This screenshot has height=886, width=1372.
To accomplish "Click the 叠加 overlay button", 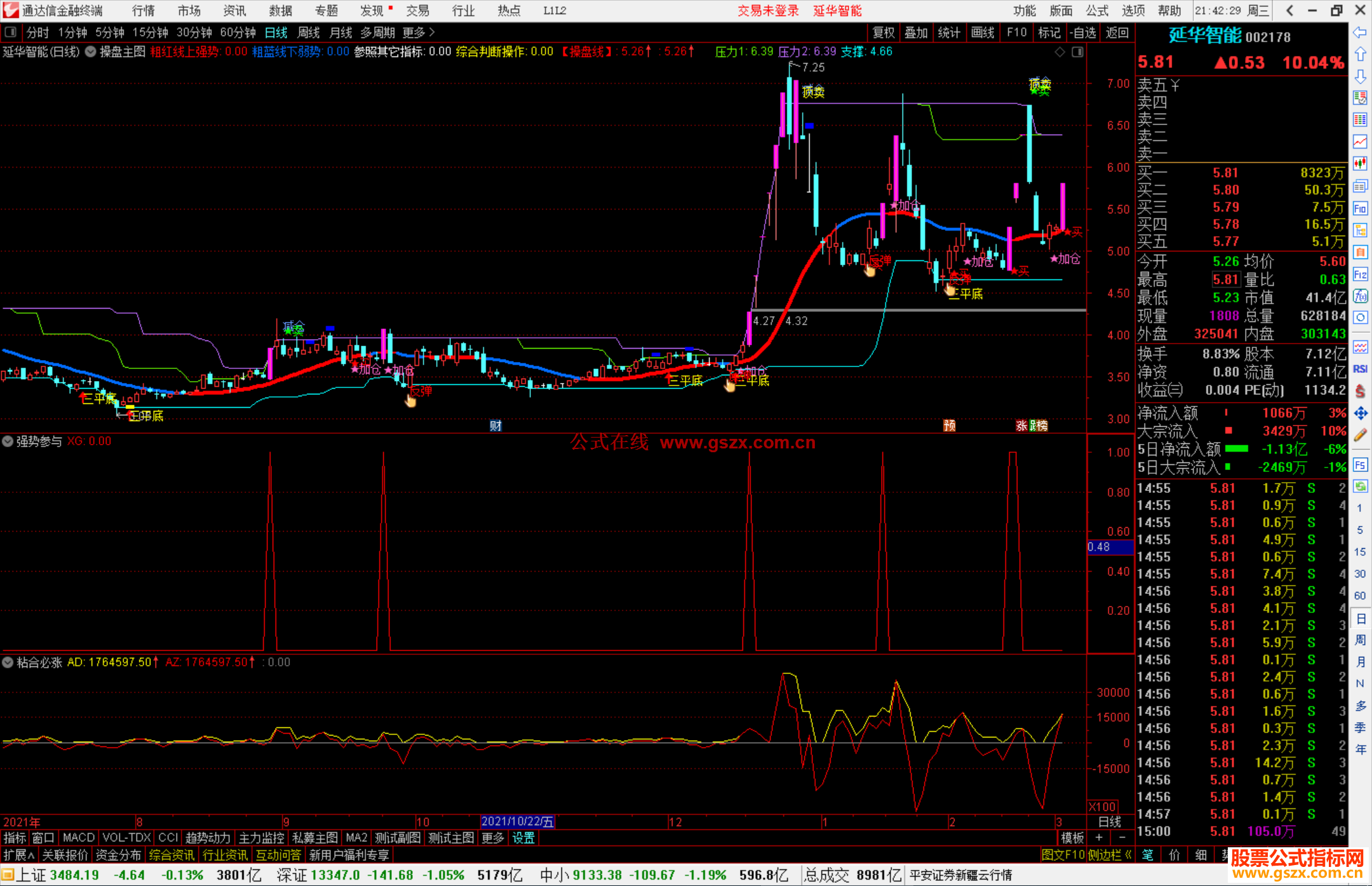I will [916, 32].
